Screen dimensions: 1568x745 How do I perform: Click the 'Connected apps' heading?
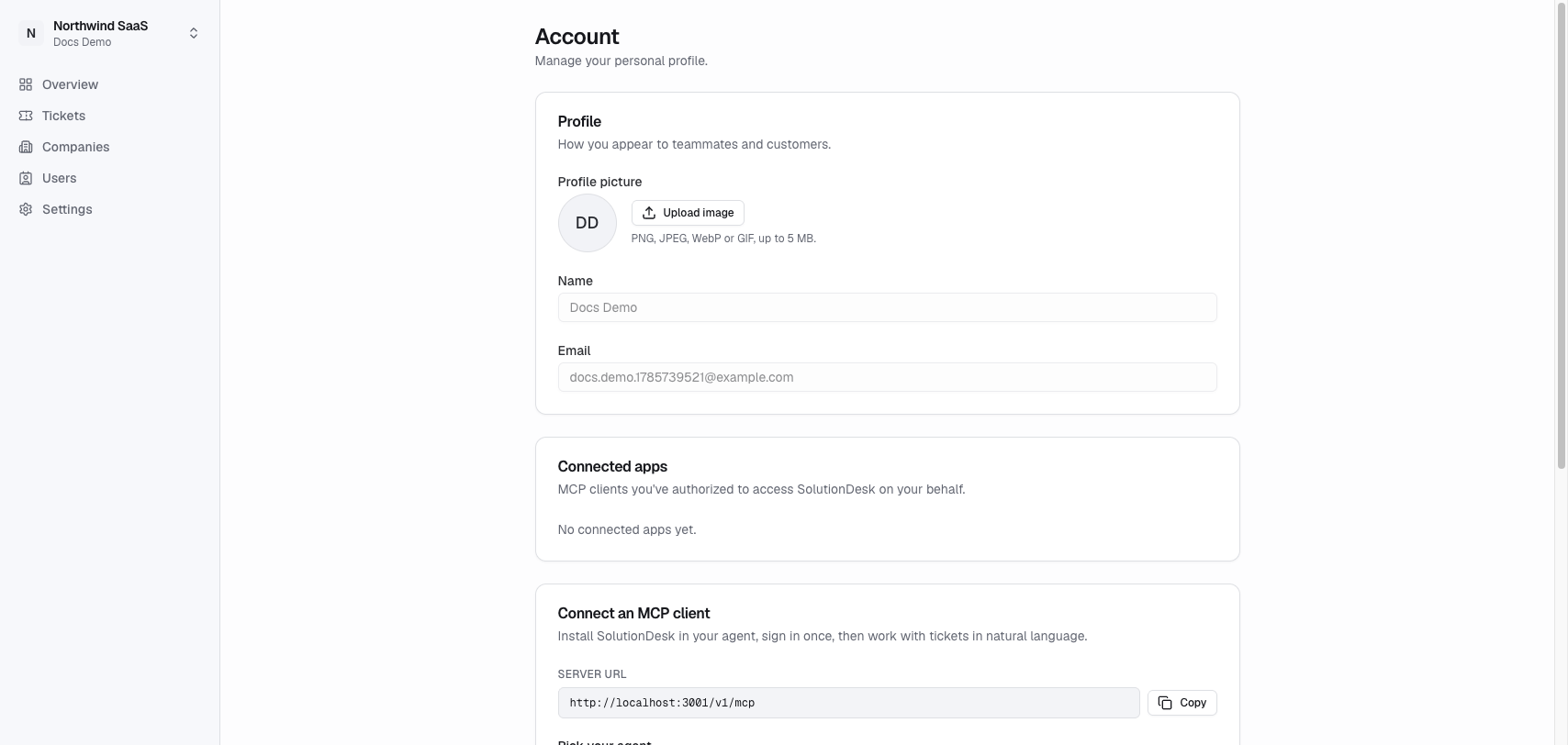pos(612,466)
